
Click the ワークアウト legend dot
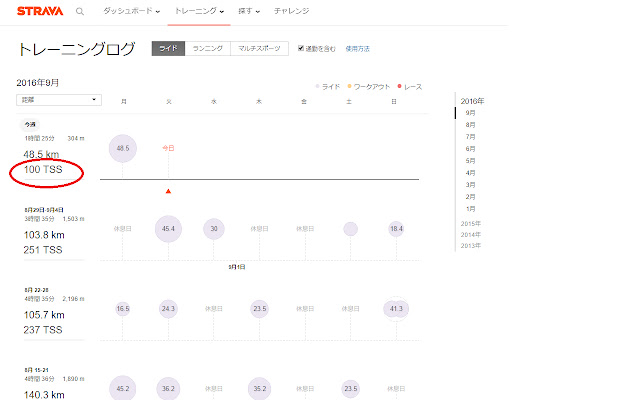349,86
